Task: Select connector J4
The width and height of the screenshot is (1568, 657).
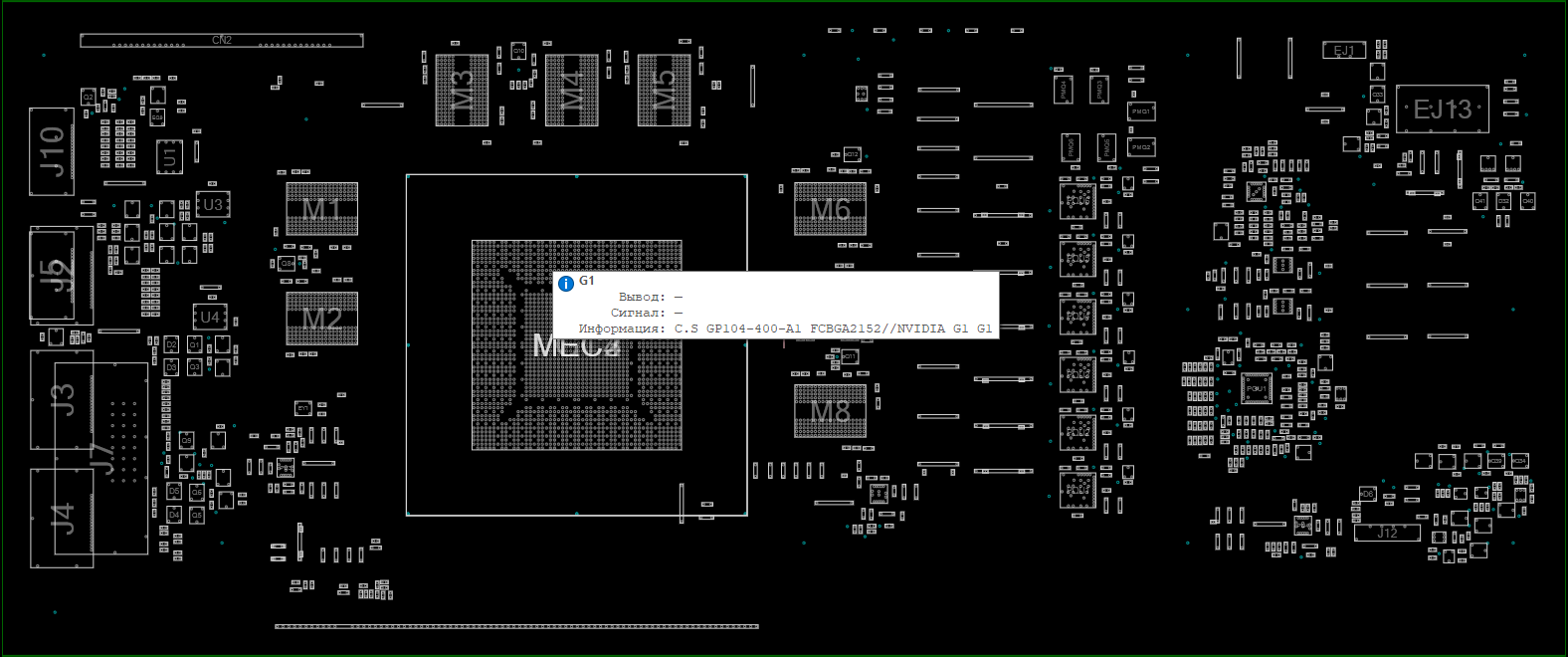Action: tap(62, 518)
